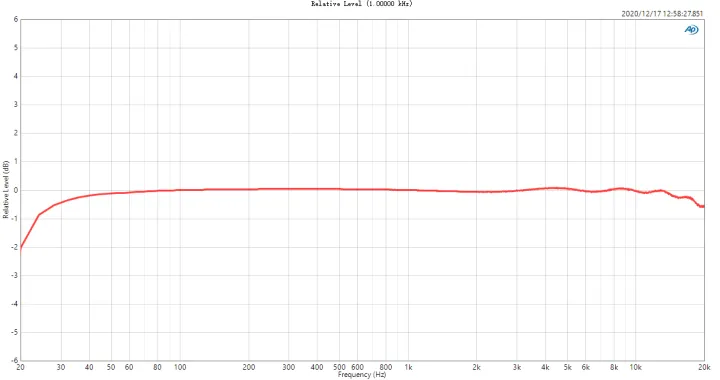This screenshot has height=380, width=720.
Task: Click the -1 dB level axis tick
Action: tap(15, 218)
